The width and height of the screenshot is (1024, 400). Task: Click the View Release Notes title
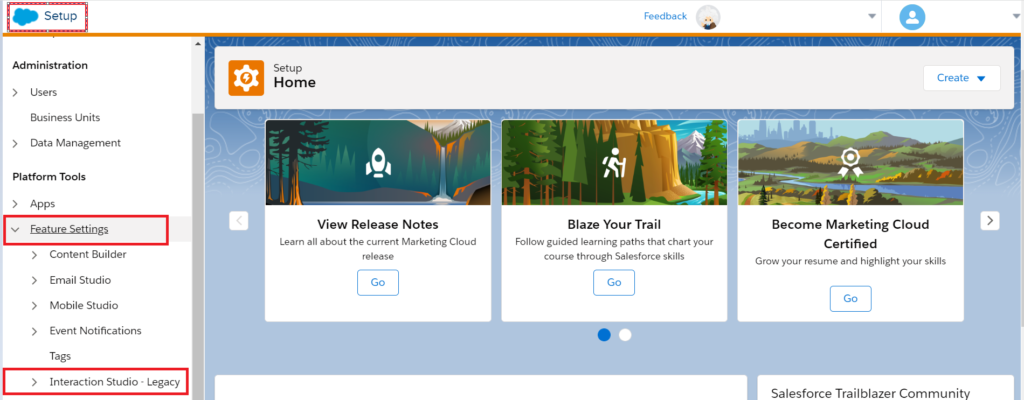click(377, 224)
